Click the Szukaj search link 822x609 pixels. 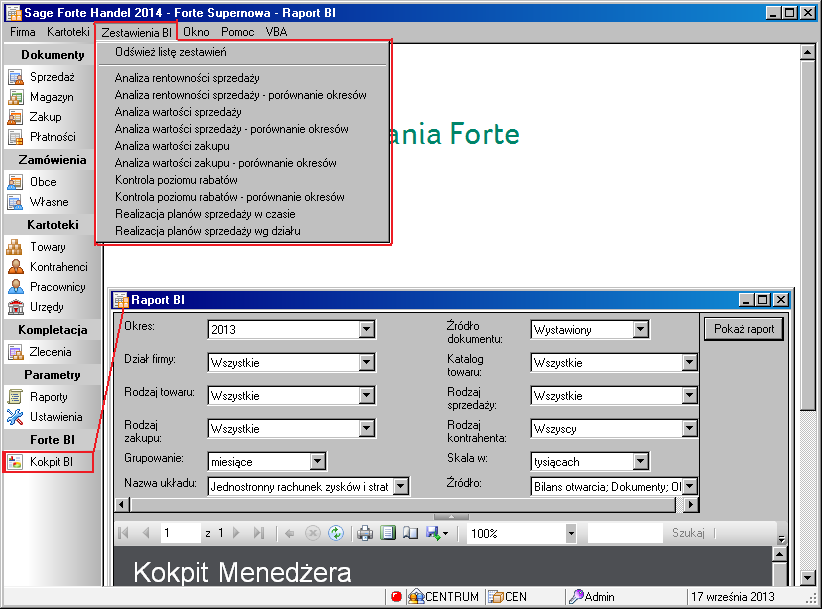pyautogui.click(x=688, y=533)
